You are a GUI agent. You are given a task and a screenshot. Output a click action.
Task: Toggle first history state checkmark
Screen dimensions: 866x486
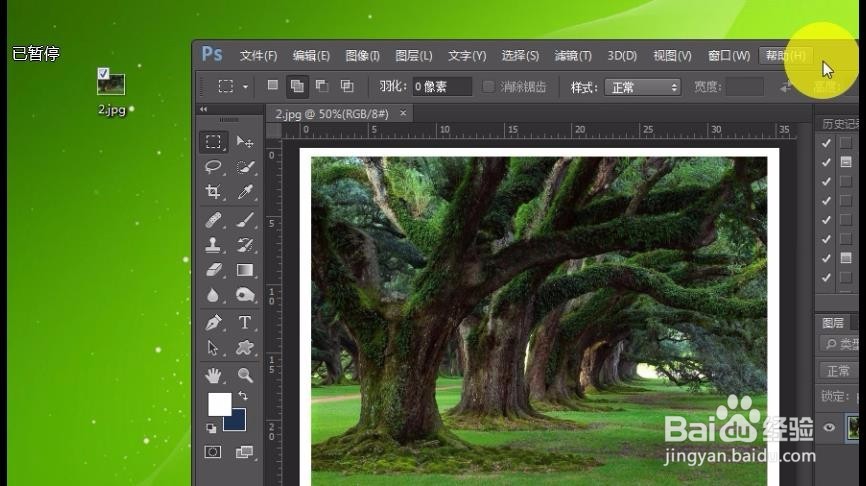tap(826, 143)
